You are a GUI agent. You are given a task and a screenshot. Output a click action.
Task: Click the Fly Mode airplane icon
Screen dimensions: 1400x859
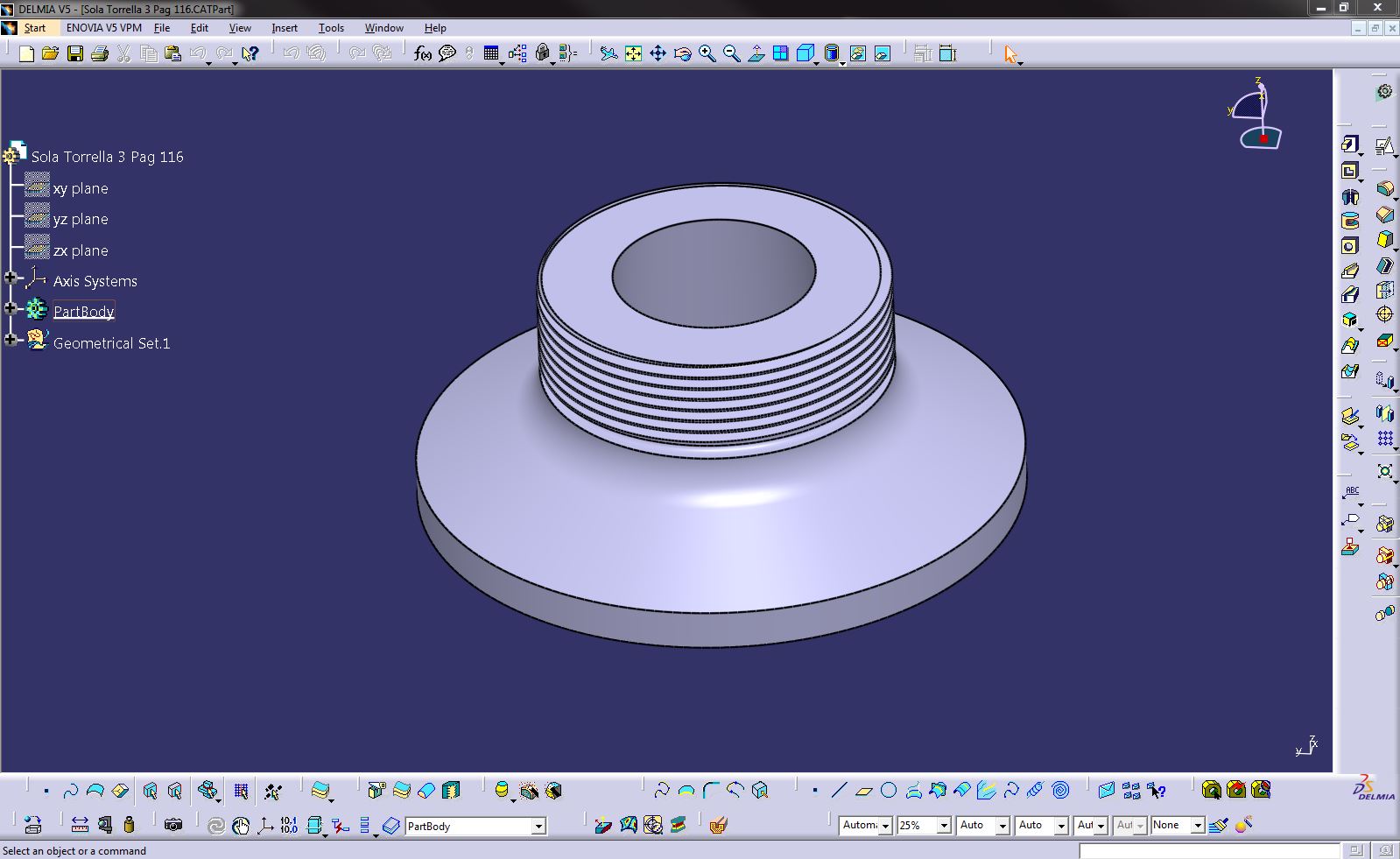pyautogui.click(x=609, y=54)
